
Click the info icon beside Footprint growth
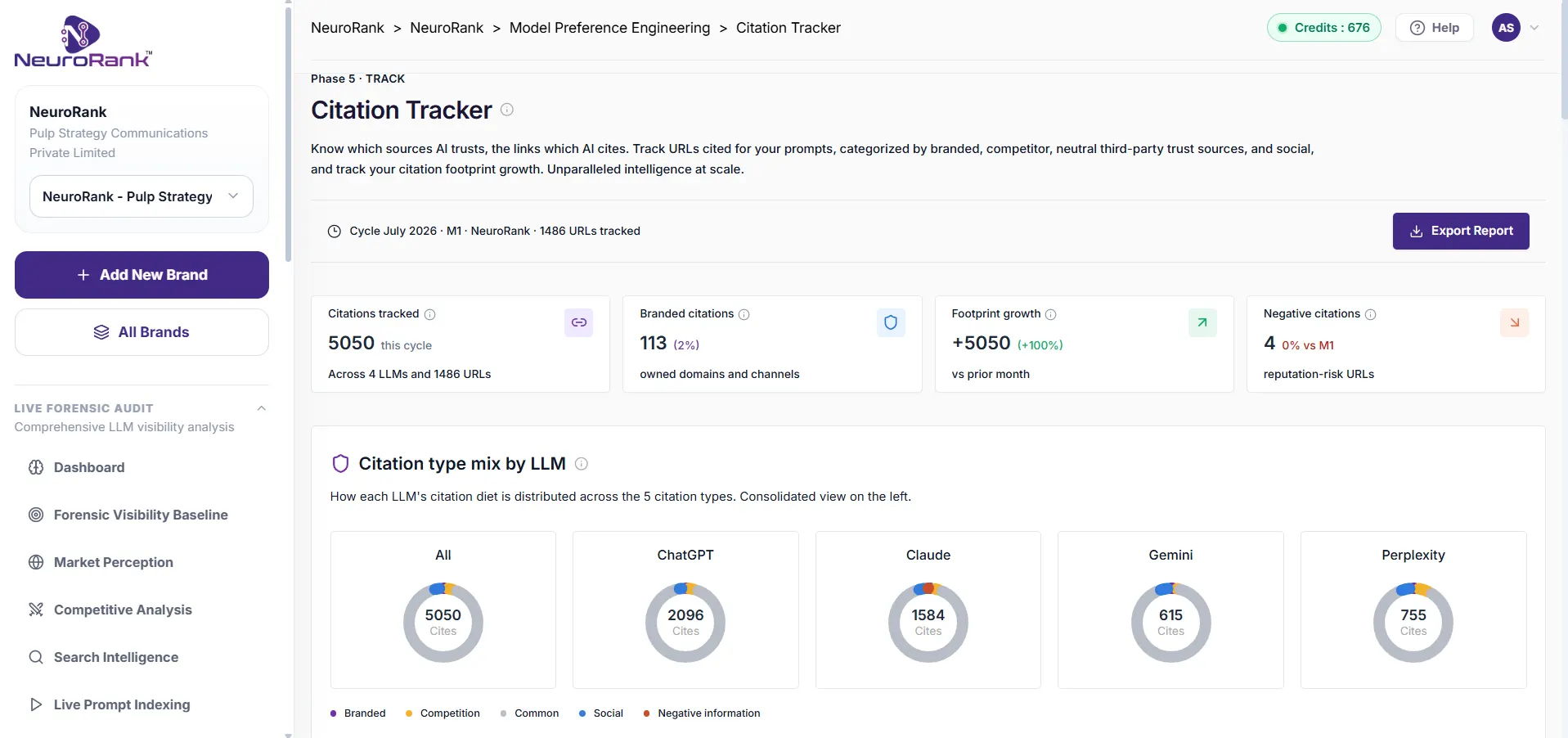click(x=1051, y=314)
